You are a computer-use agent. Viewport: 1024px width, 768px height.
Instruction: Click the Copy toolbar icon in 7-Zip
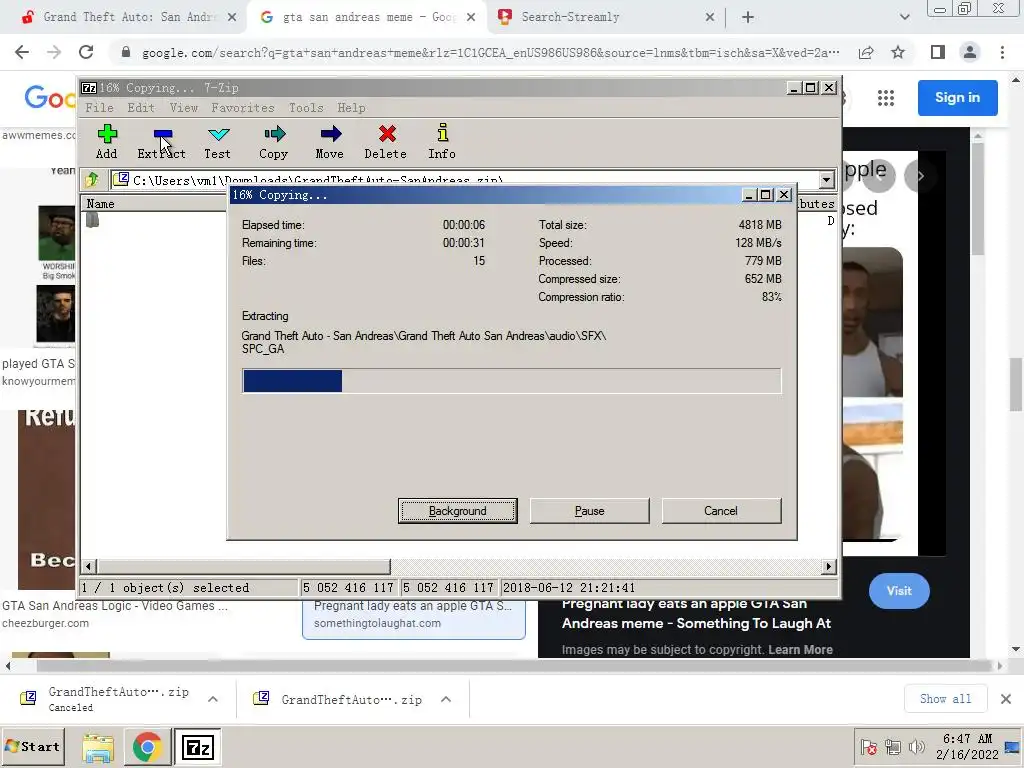(x=274, y=142)
